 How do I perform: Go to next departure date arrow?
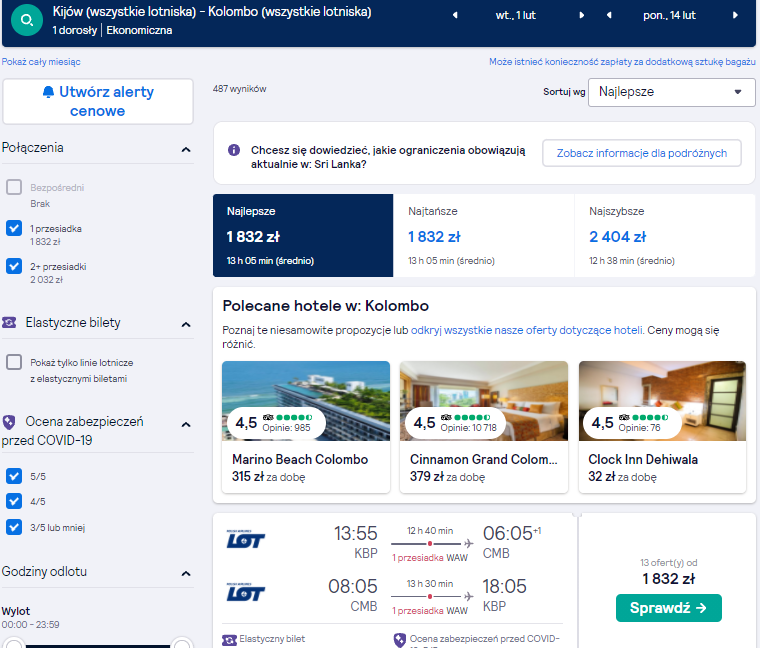pos(582,15)
